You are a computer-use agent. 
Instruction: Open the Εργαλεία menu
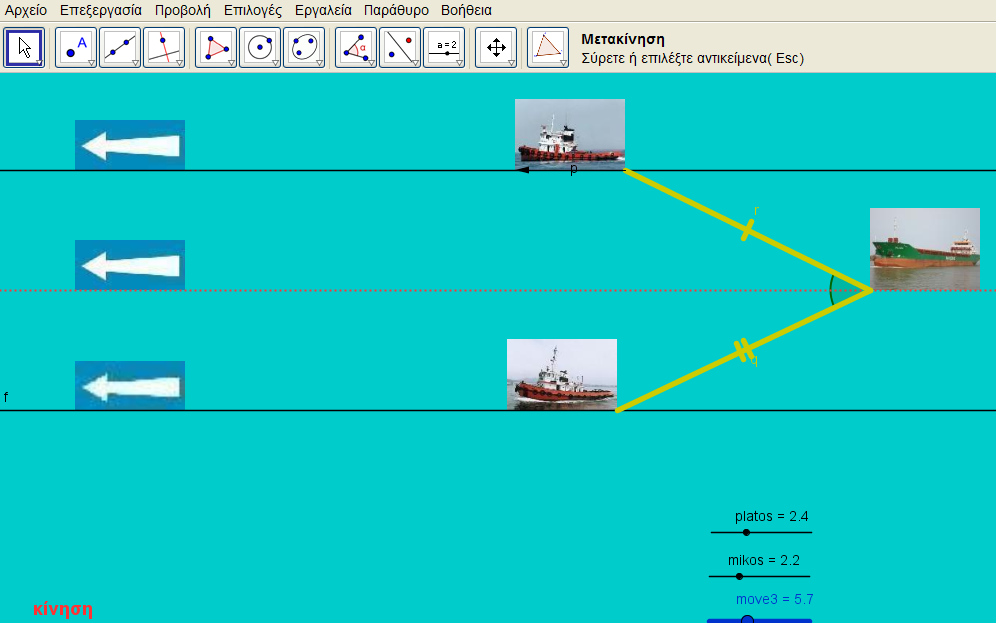[323, 10]
